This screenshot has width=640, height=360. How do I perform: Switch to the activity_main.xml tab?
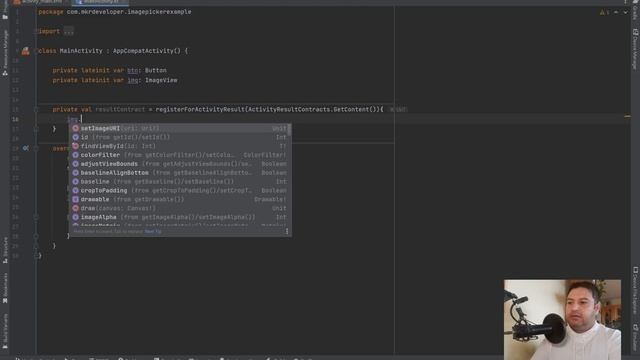39,2
